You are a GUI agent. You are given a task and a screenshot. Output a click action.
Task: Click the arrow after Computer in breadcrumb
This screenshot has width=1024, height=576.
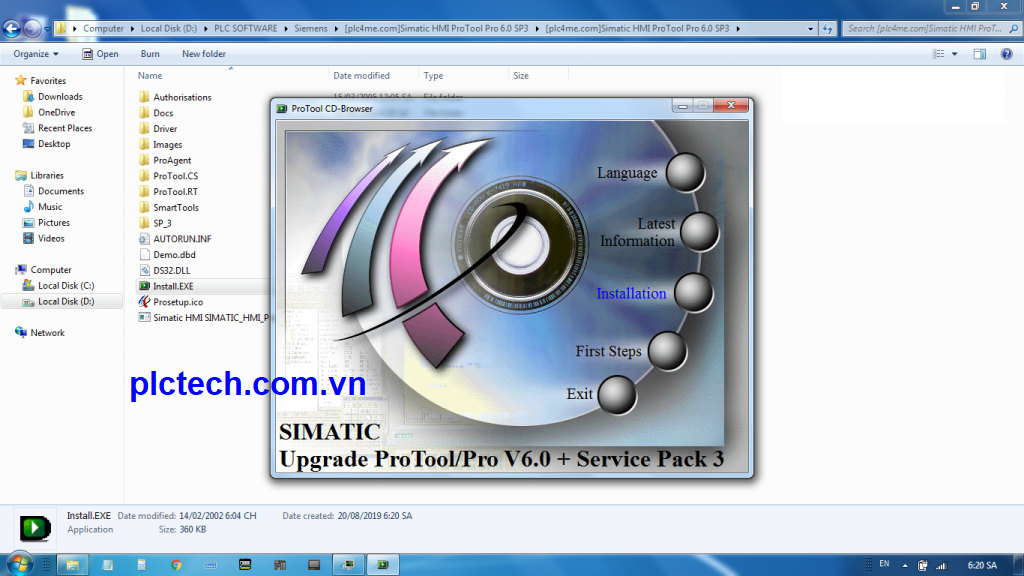click(132, 29)
